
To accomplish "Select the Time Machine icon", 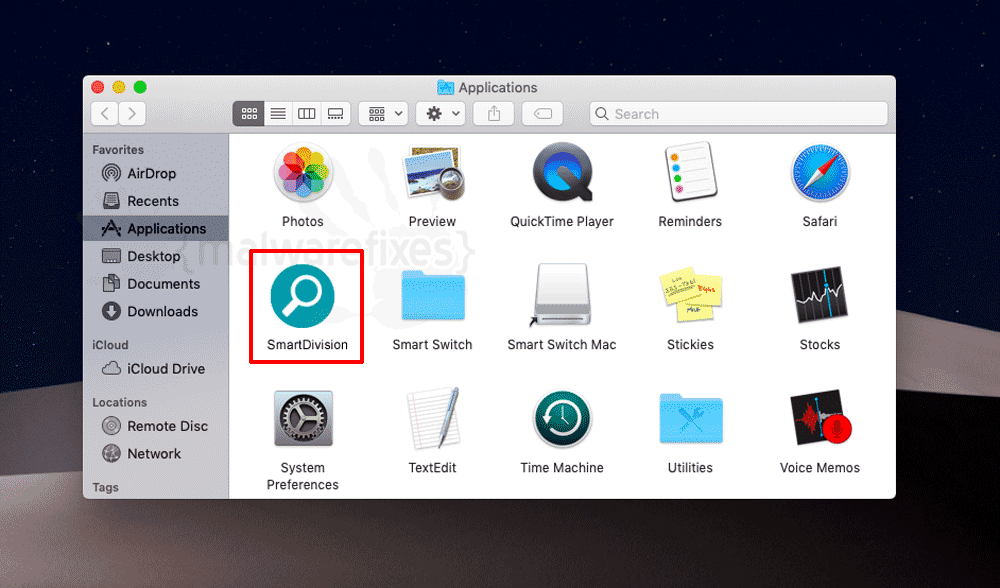I will click(562, 419).
